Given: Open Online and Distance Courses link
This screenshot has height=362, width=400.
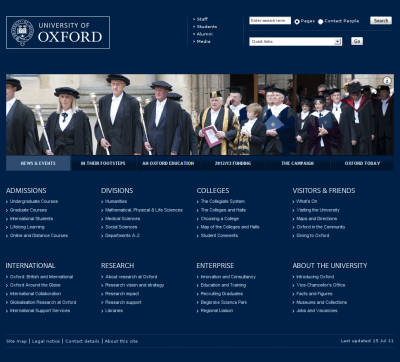Looking at the screenshot, I should click(39, 235).
